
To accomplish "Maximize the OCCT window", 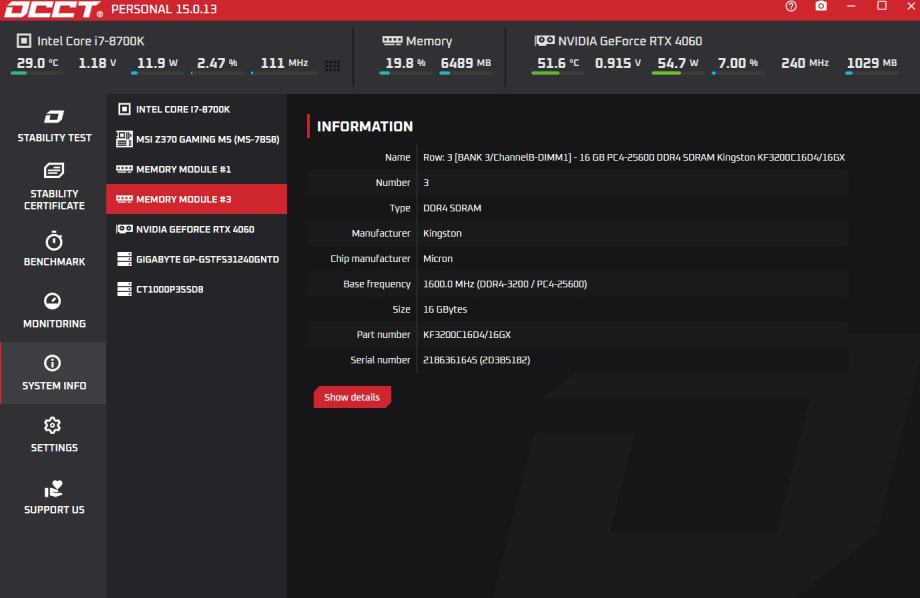I will pyautogui.click(x=882, y=6).
